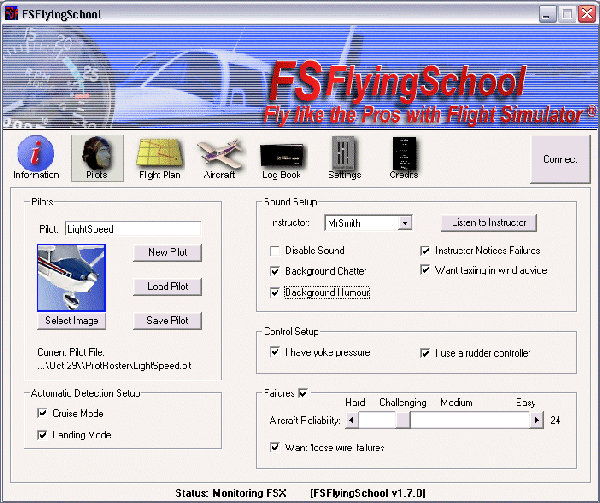This screenshot has width=600, height=503.
Task: Open the Aircraft section icon
Action: [219, 158]
